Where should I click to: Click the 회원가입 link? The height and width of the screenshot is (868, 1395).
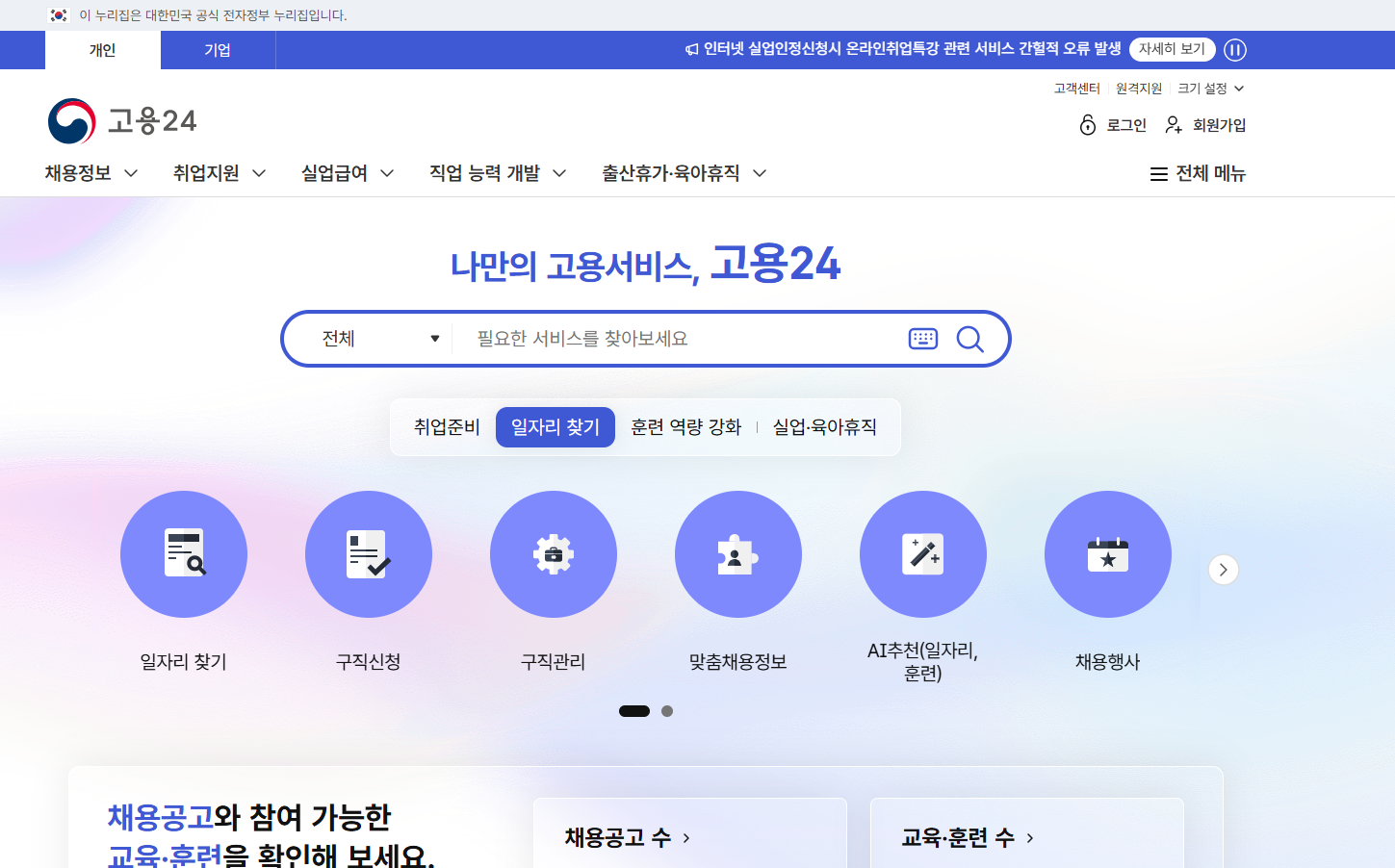1220,125
